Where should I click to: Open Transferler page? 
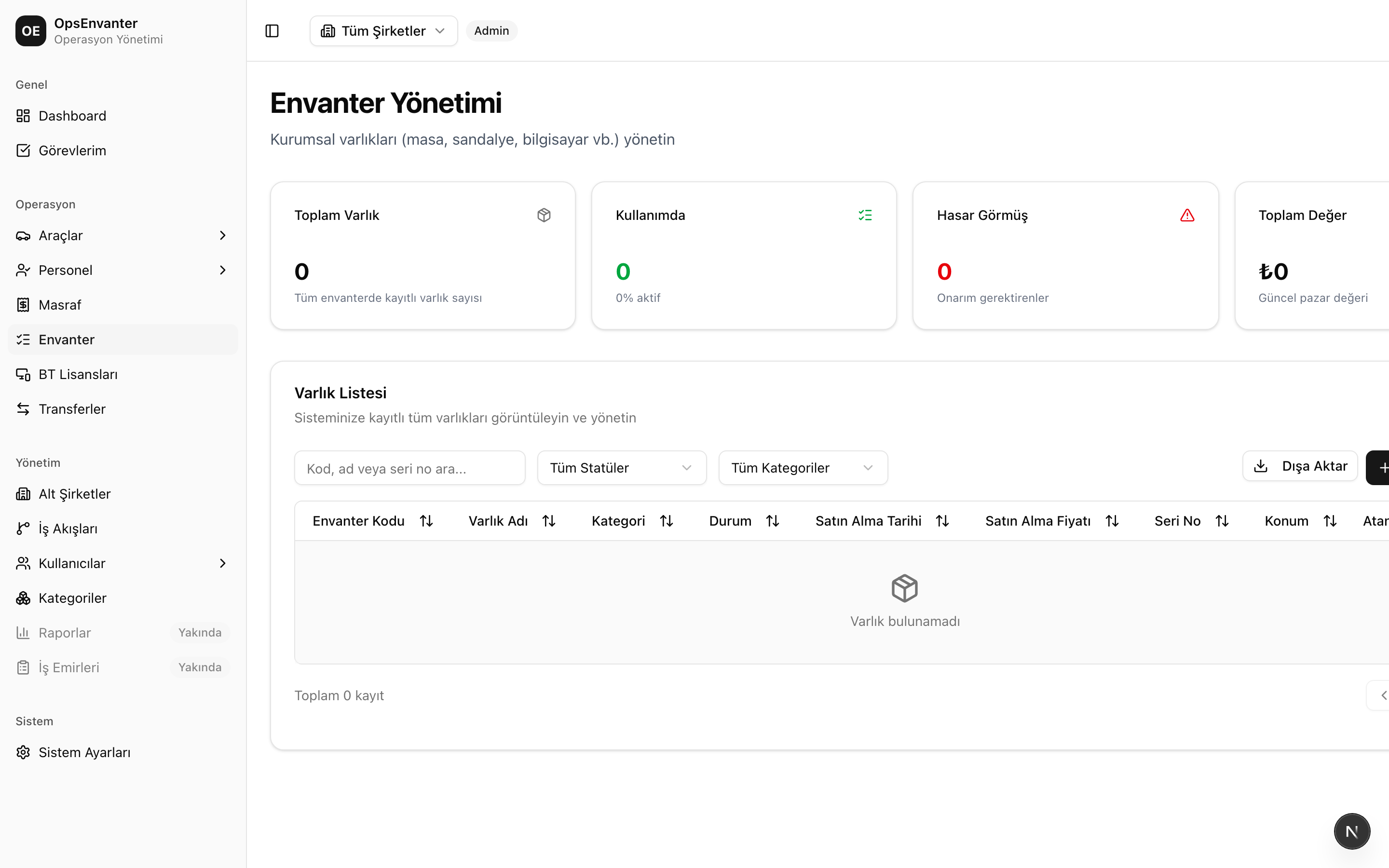point(123,409)
